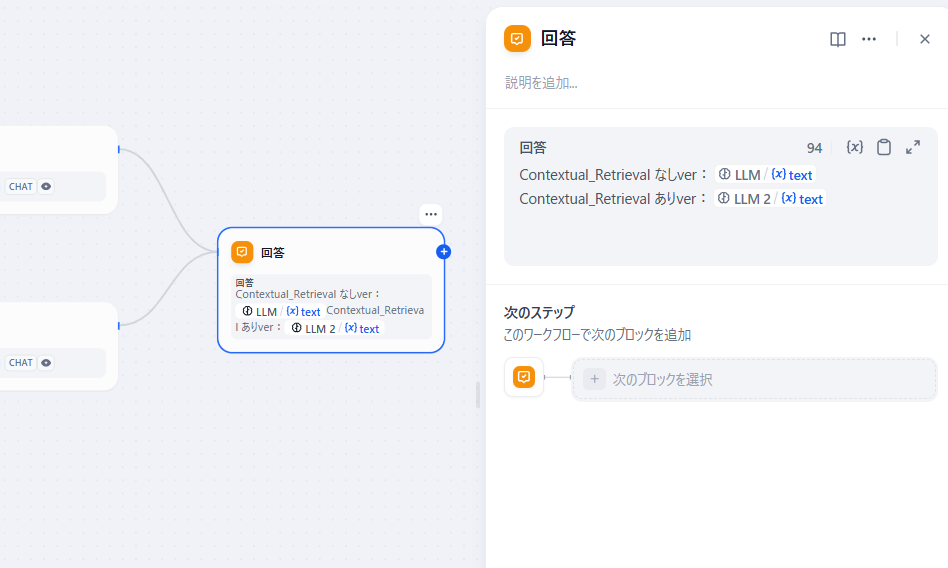This screenshot has height=568, width=948.
Task: Toggle the eye icon on the upper CHAT node
Action: pyautogui.click(x=46, y=186)
